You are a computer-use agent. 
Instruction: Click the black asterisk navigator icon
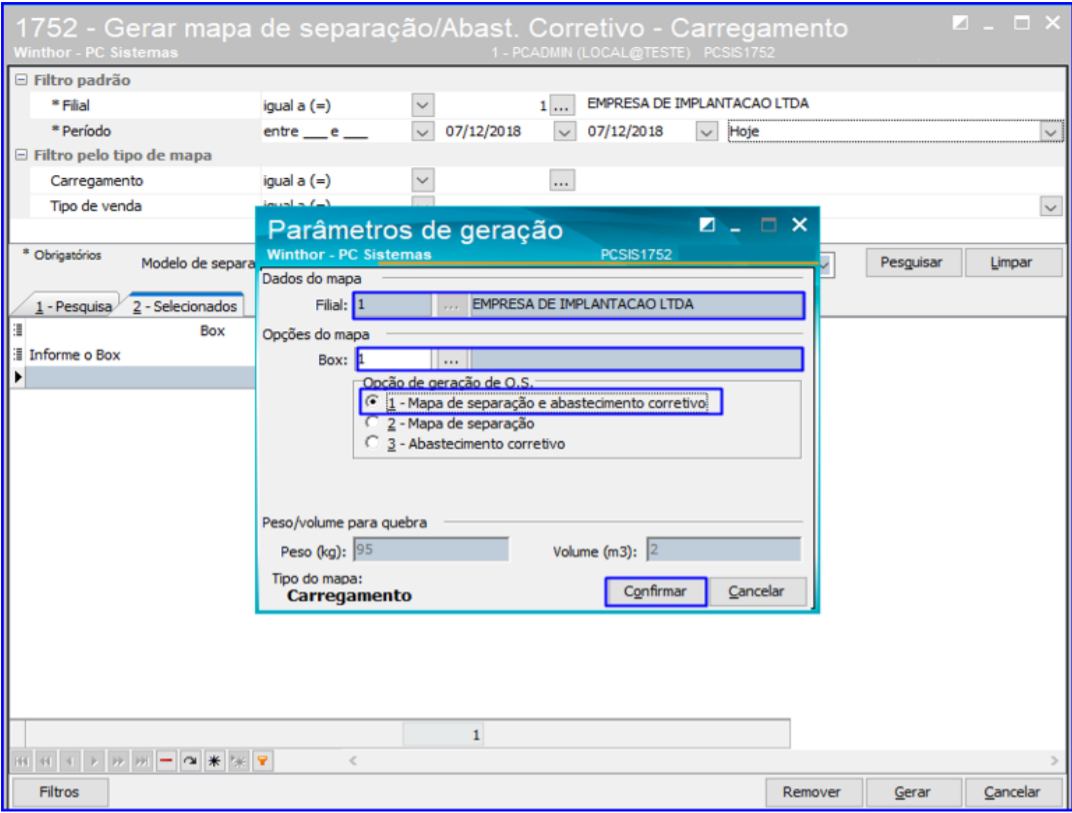tap(214, 762)
